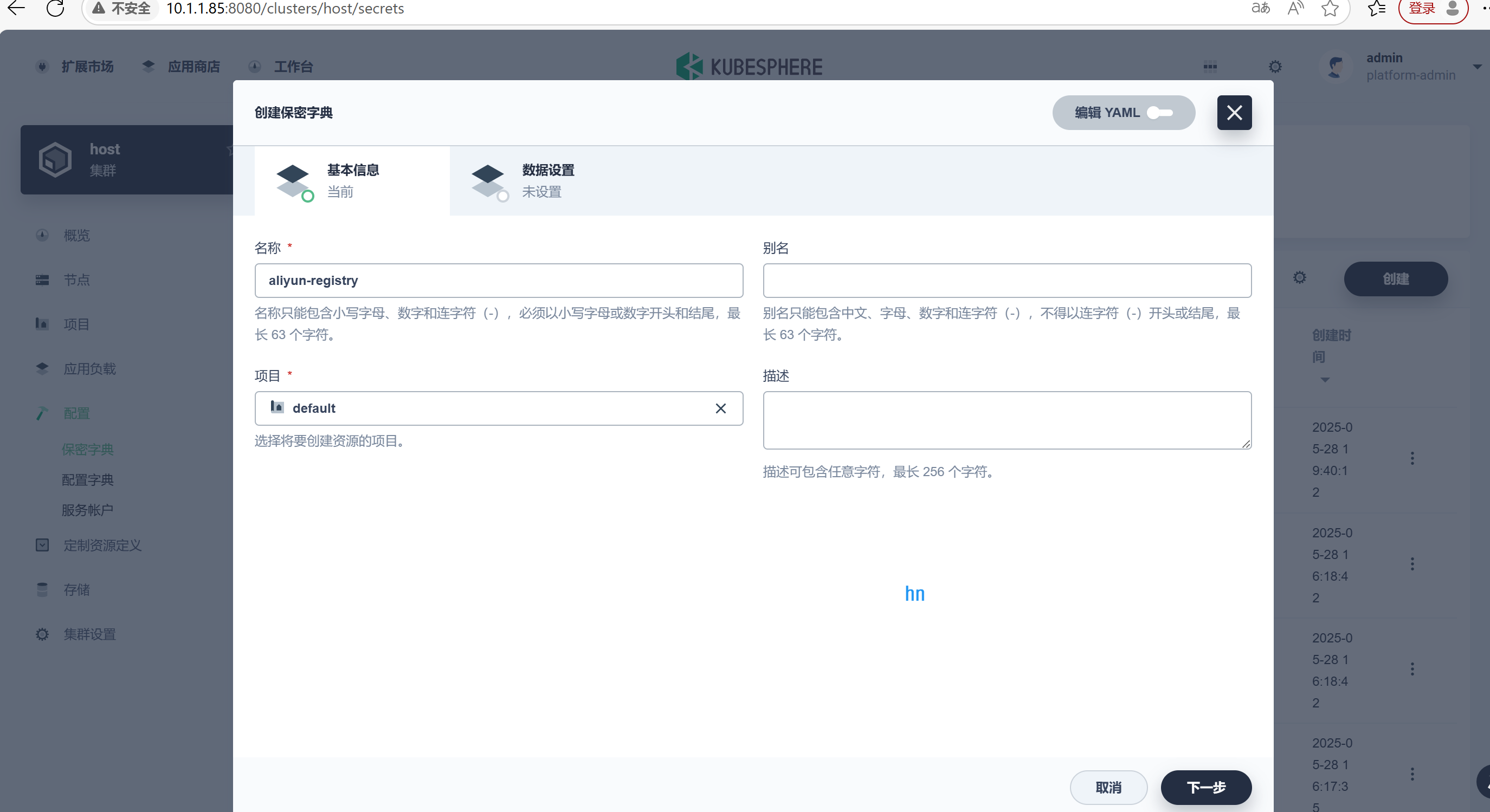Select the 基本信息 step tab
This screenshot has height=812, width=1490.
coord(352,180)
